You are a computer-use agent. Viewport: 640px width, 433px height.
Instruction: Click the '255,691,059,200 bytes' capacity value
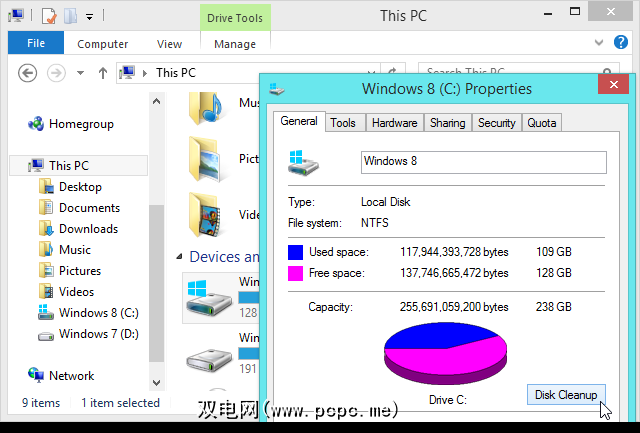pos(454,307)
